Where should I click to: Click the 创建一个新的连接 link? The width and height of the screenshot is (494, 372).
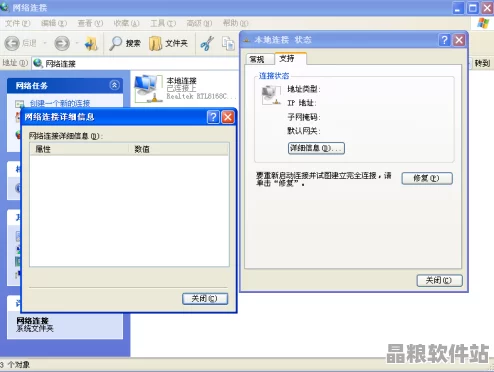pyautogui.click(x=60, y=103)
